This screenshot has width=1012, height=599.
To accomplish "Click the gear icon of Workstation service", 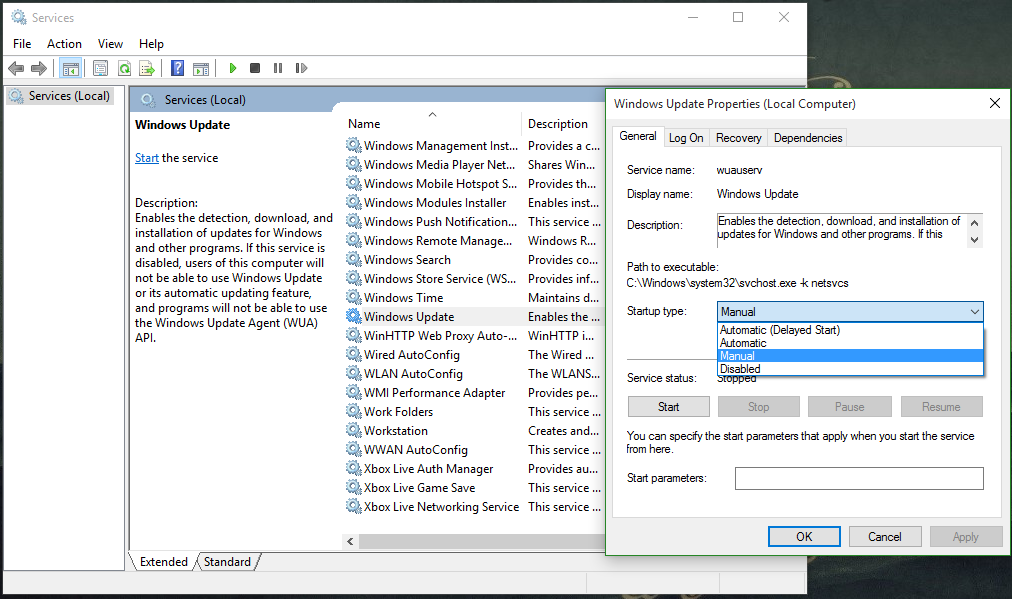I will pos(354,430).
